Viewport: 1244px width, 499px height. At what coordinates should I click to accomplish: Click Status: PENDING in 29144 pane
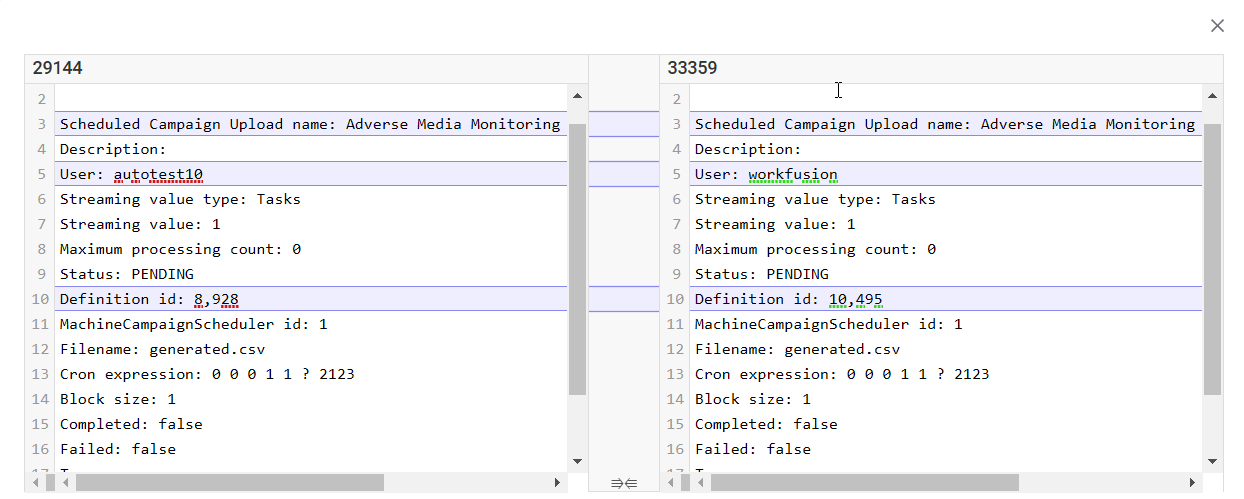(127, 274)
